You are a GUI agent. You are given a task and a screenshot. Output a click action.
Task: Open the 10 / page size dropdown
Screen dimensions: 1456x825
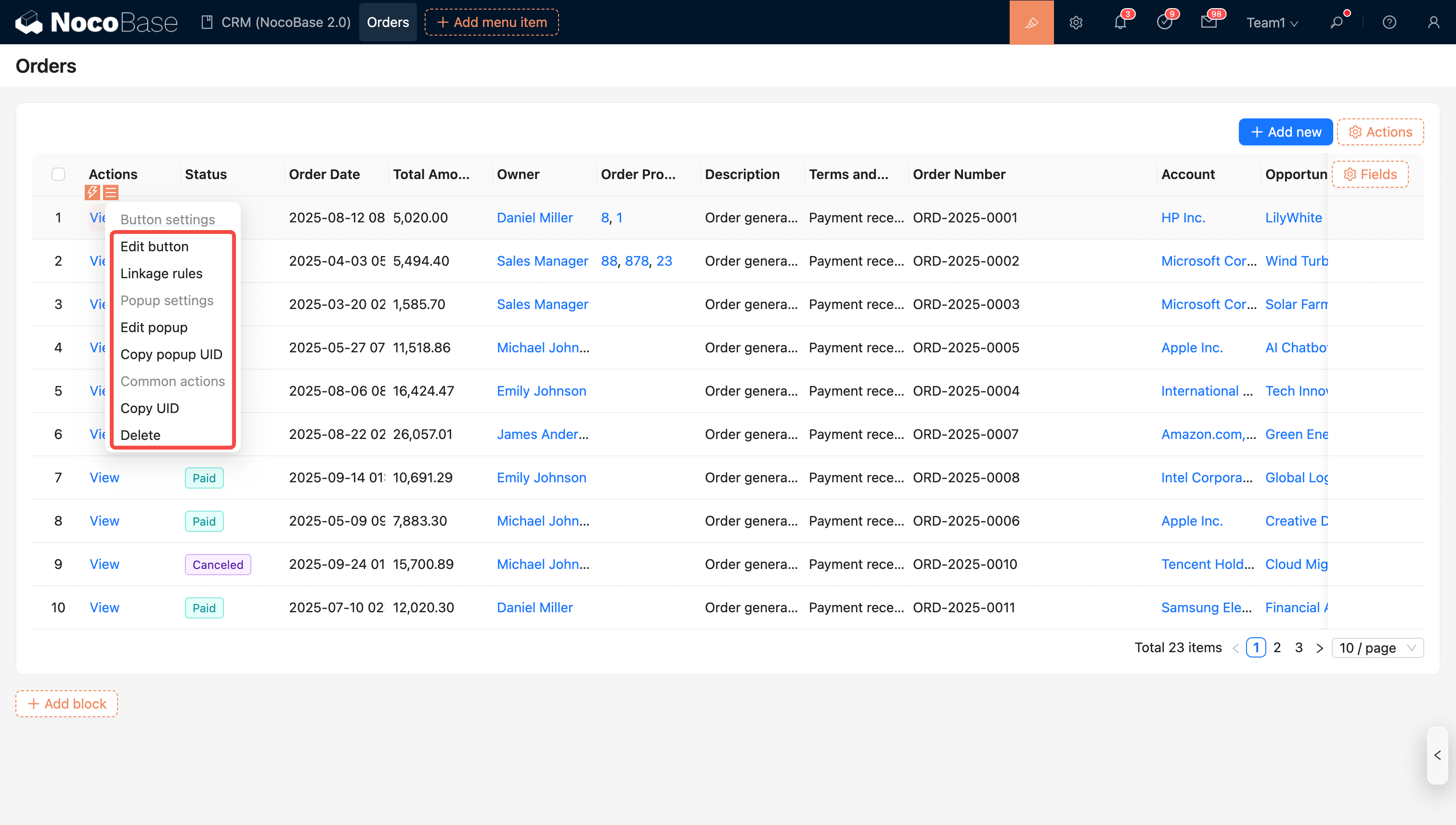point(1377,648)
